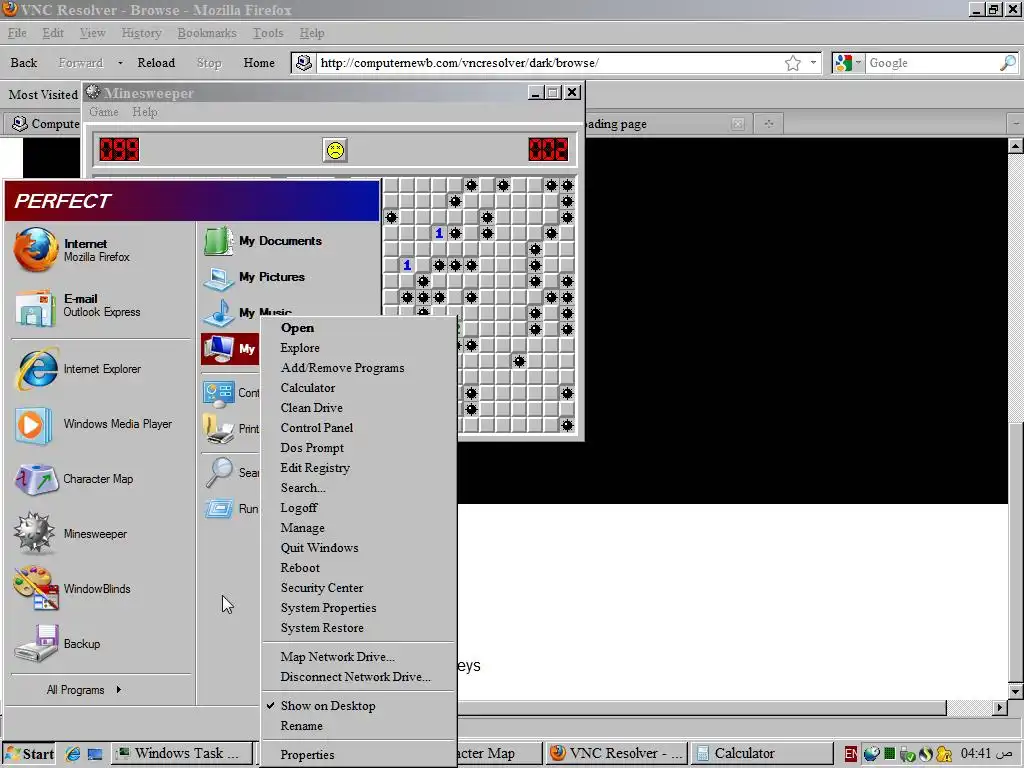Open Firefox Bookmarks menu
1024x768 pixels.
tap(207, 33)
